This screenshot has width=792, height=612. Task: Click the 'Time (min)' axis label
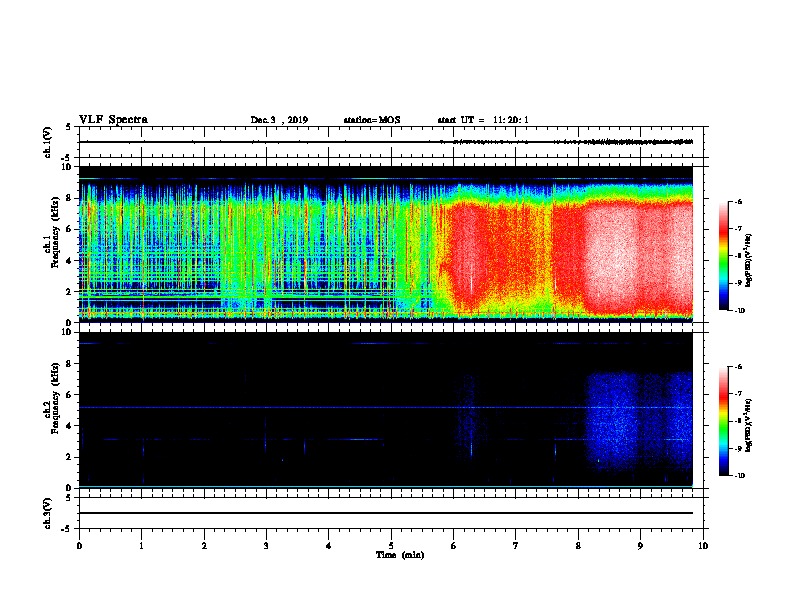tap(400, 555)
